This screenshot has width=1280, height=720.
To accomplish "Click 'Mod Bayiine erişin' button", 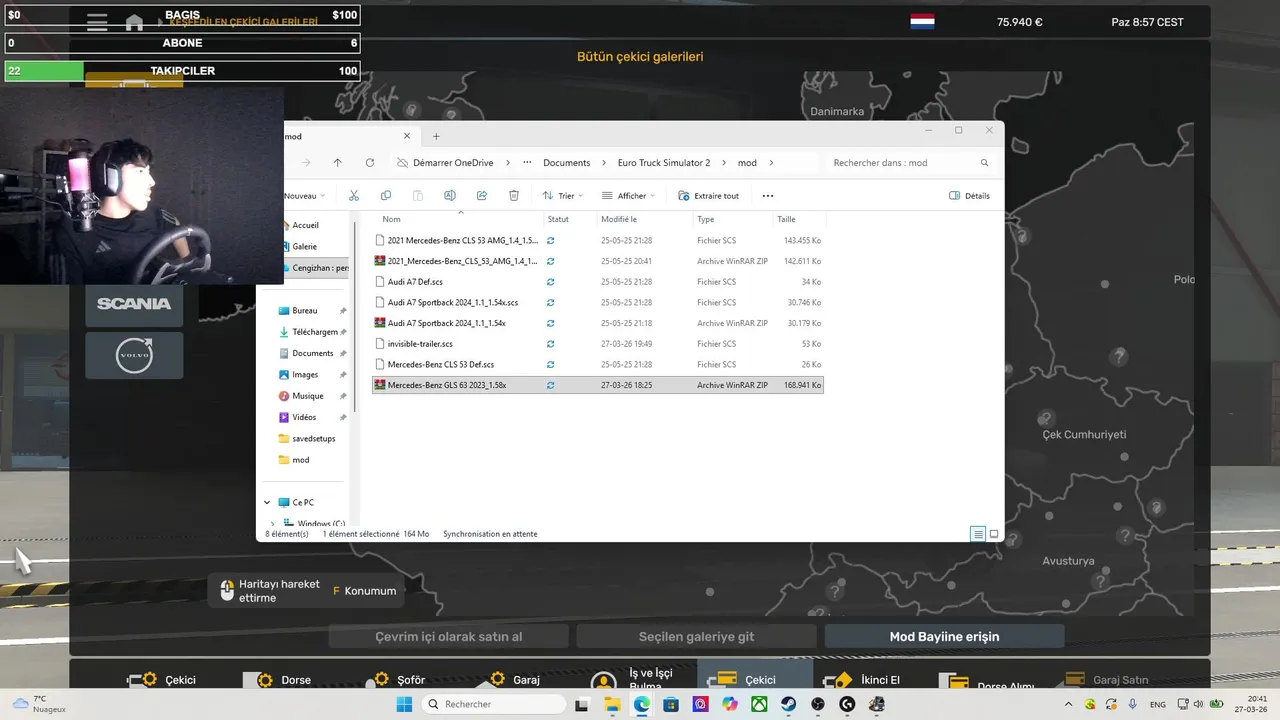I will tap(944, 636).
